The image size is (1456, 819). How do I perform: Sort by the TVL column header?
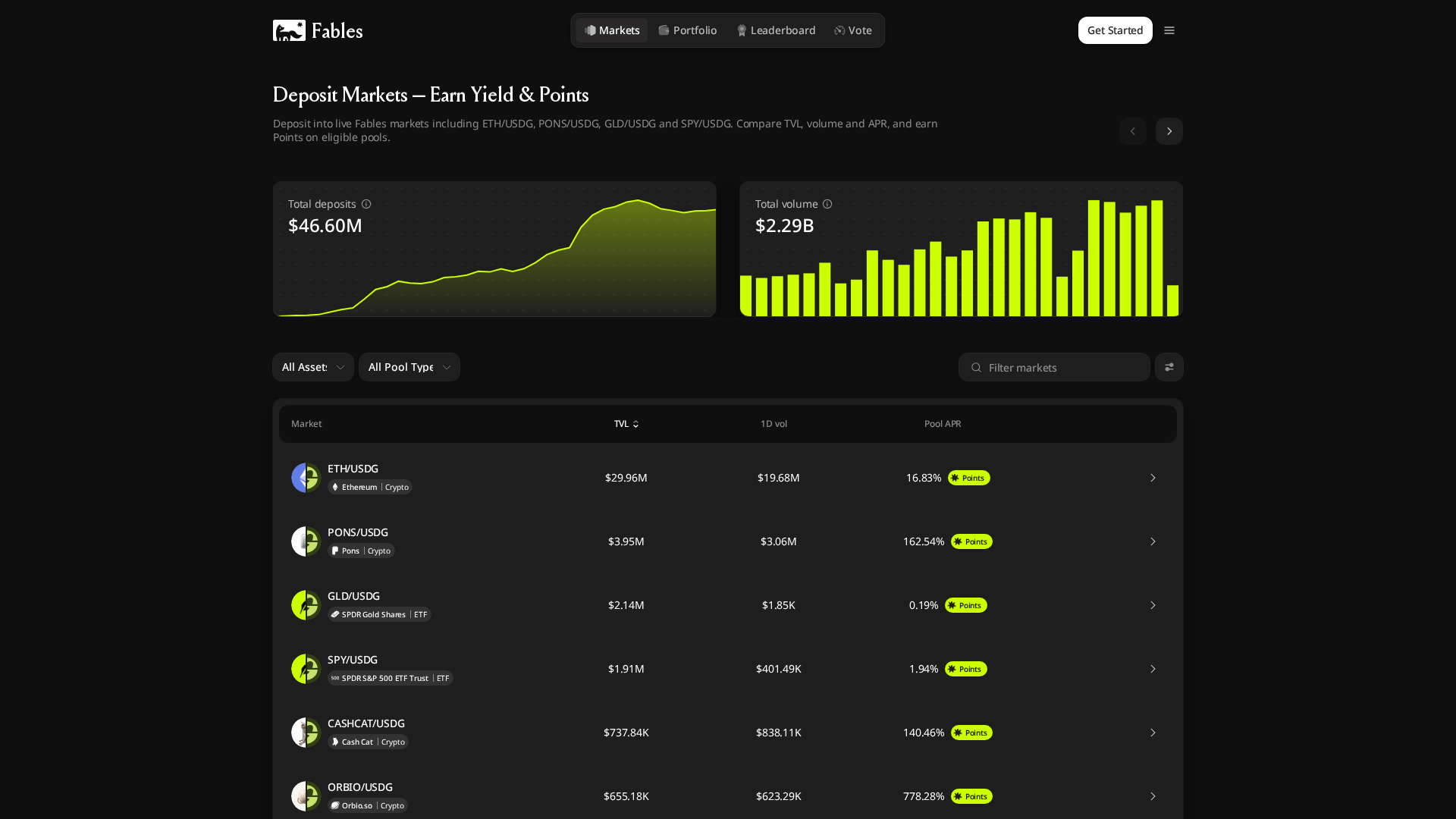click(x=626, y=424)
